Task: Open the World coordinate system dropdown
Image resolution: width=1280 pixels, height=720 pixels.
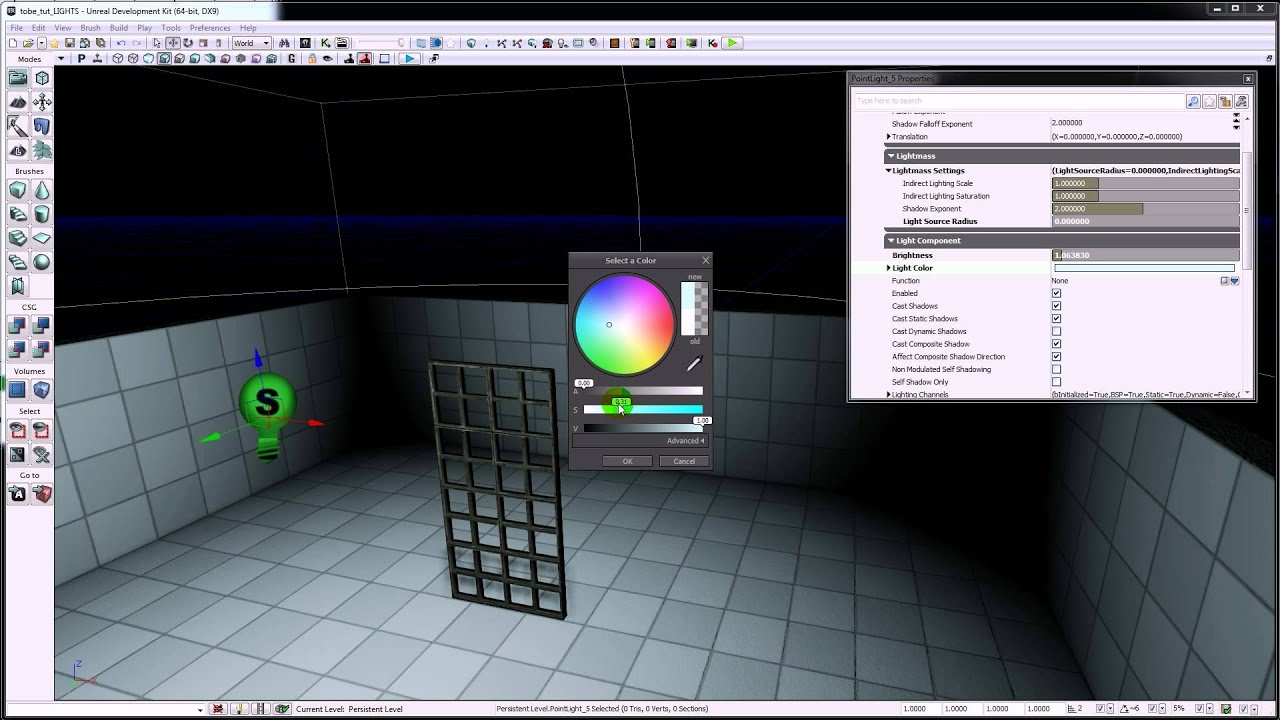Action: tap(251, 43)
